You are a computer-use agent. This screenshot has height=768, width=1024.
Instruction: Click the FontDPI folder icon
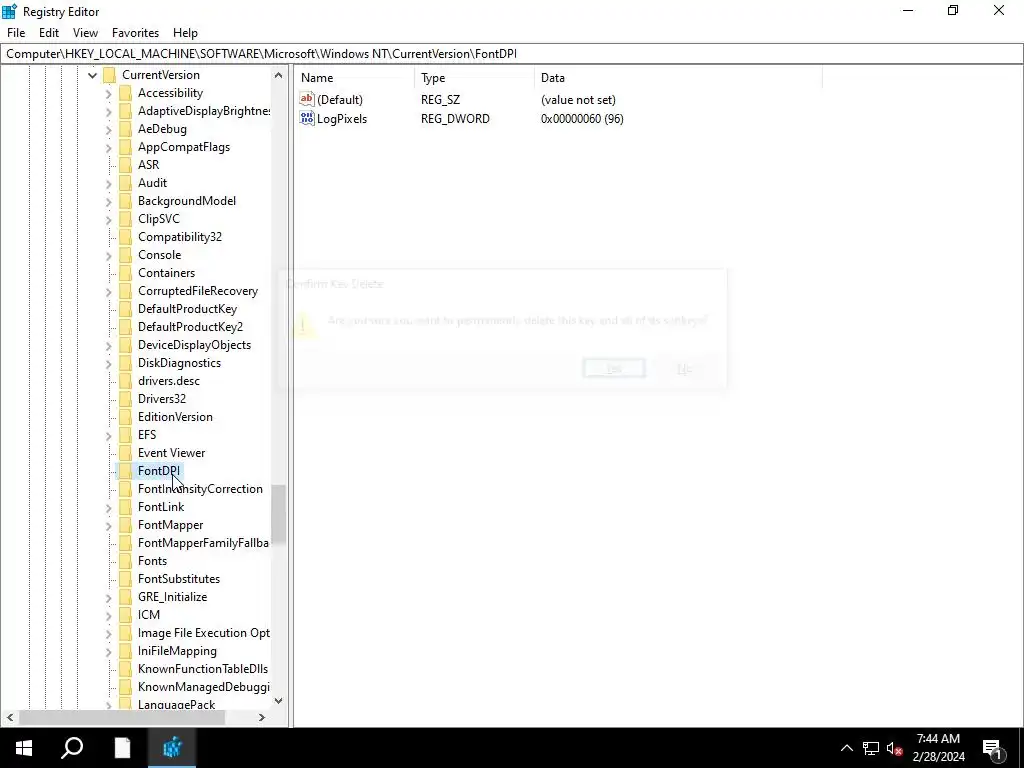point(125,471)
